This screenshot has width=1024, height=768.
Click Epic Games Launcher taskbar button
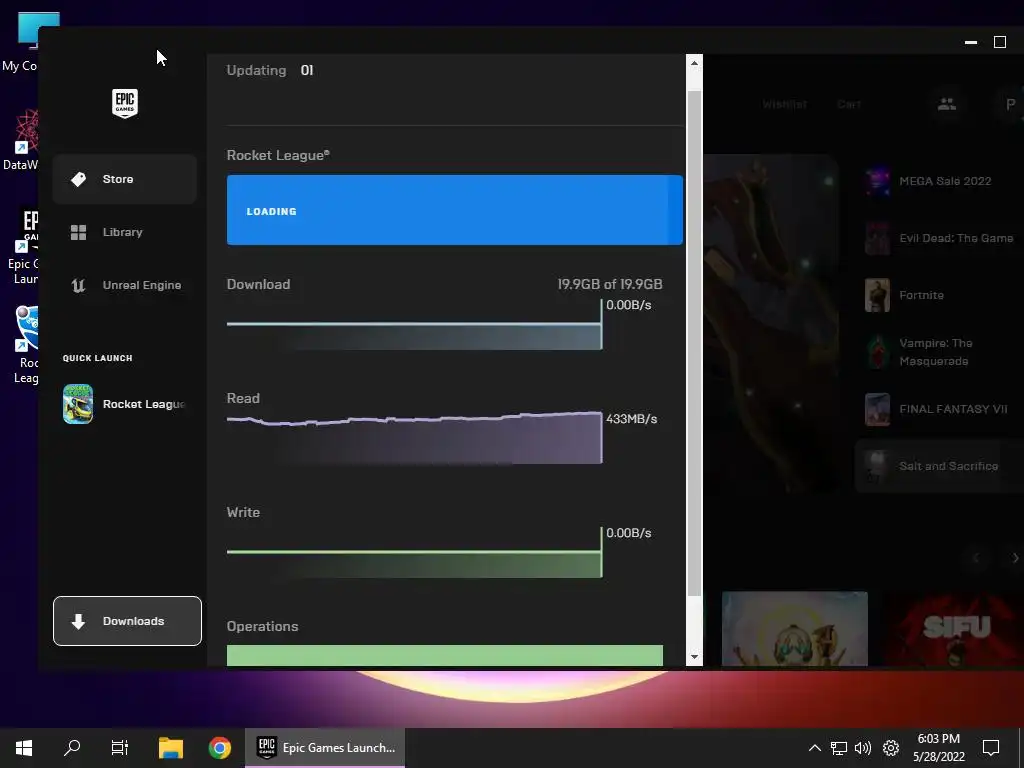325,748
